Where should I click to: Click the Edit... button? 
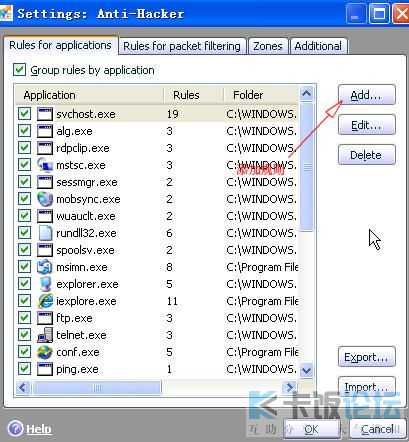pos(366,125)
